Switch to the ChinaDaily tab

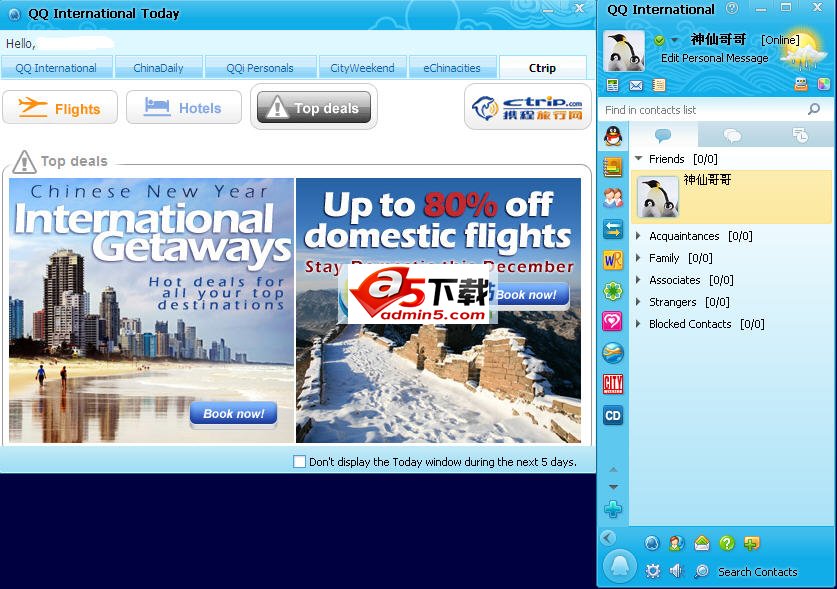tap(159, 68)
